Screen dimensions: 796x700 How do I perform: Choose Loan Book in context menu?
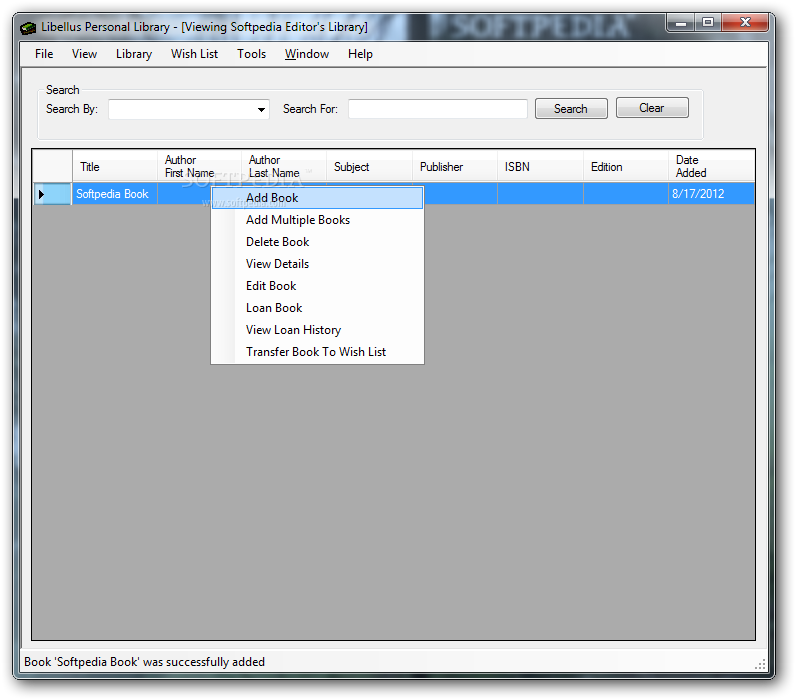pos(317,308)
